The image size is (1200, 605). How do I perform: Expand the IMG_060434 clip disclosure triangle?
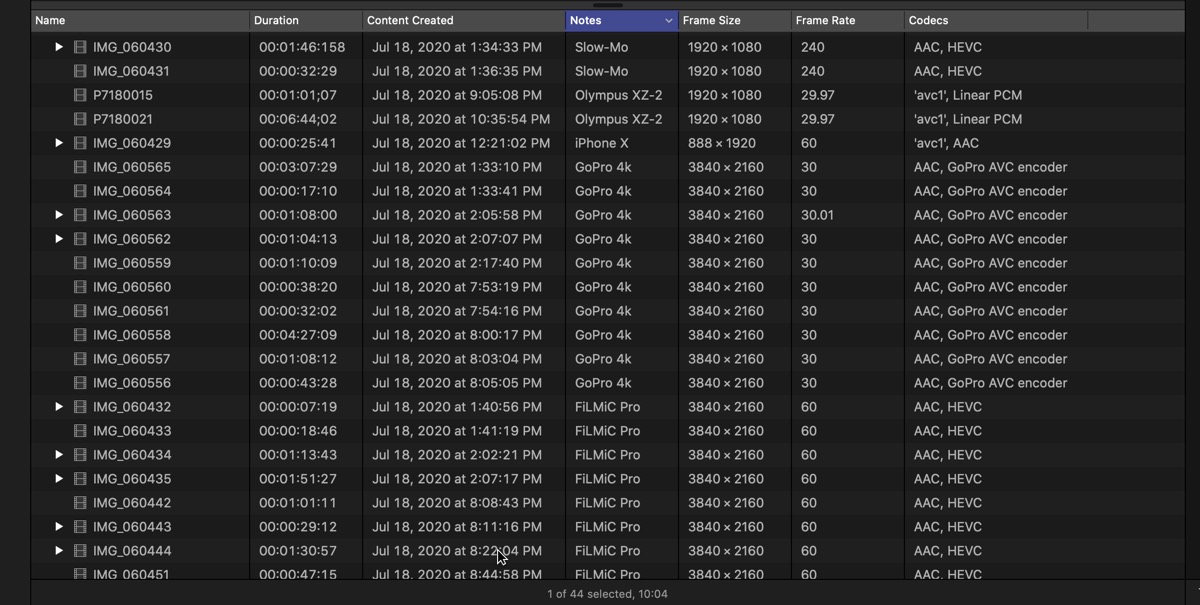pos(59,455)
